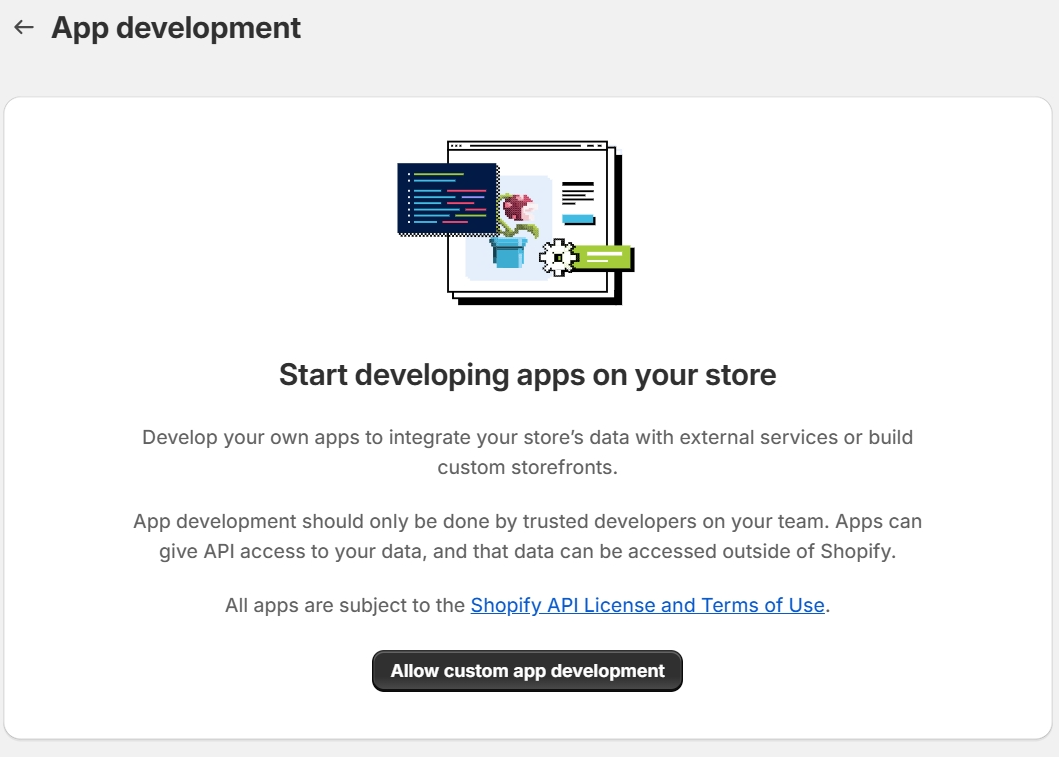Select the Start developing apps on your store heading
The image size is (1059, 757).
(528, 375)
